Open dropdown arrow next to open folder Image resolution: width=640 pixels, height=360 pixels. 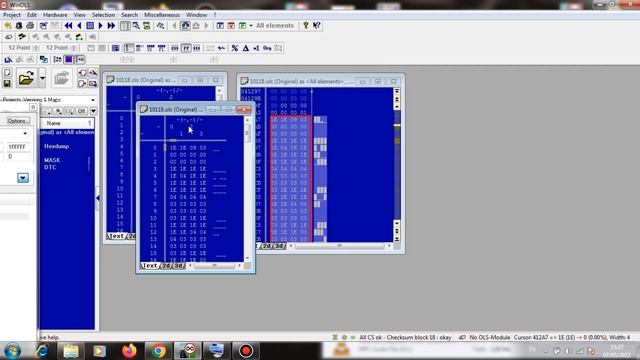(42, 78)
